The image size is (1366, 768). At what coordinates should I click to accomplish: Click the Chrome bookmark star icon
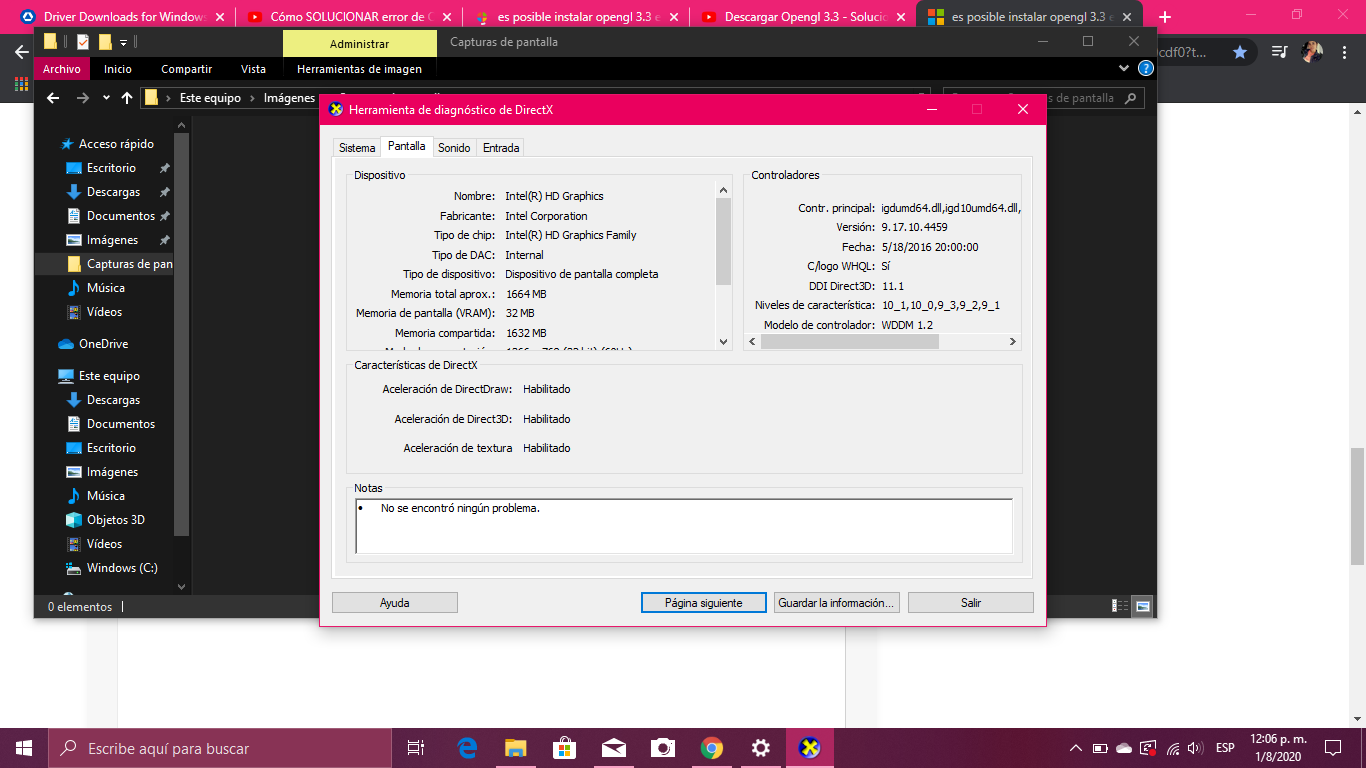(x=1240, y=52)
